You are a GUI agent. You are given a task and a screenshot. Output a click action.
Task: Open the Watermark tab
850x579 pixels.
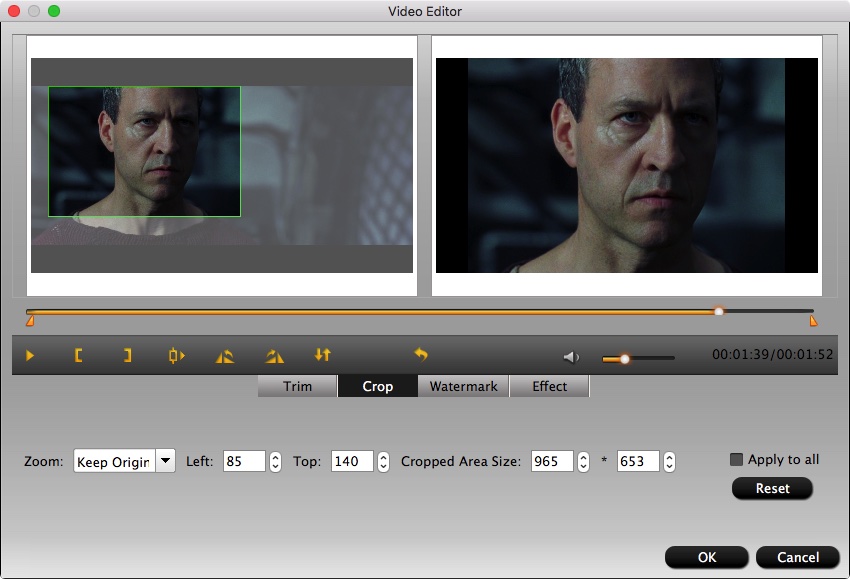tap(463, 386)
